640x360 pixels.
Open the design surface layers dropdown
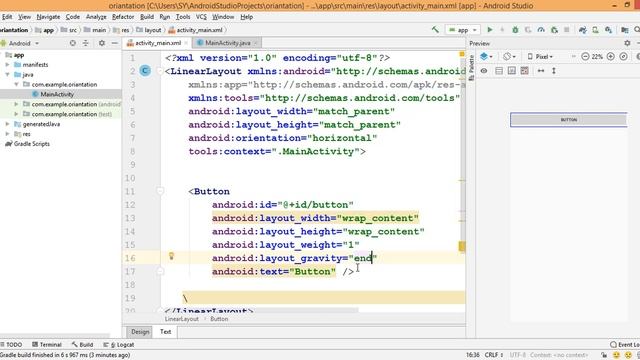point(486,56)
